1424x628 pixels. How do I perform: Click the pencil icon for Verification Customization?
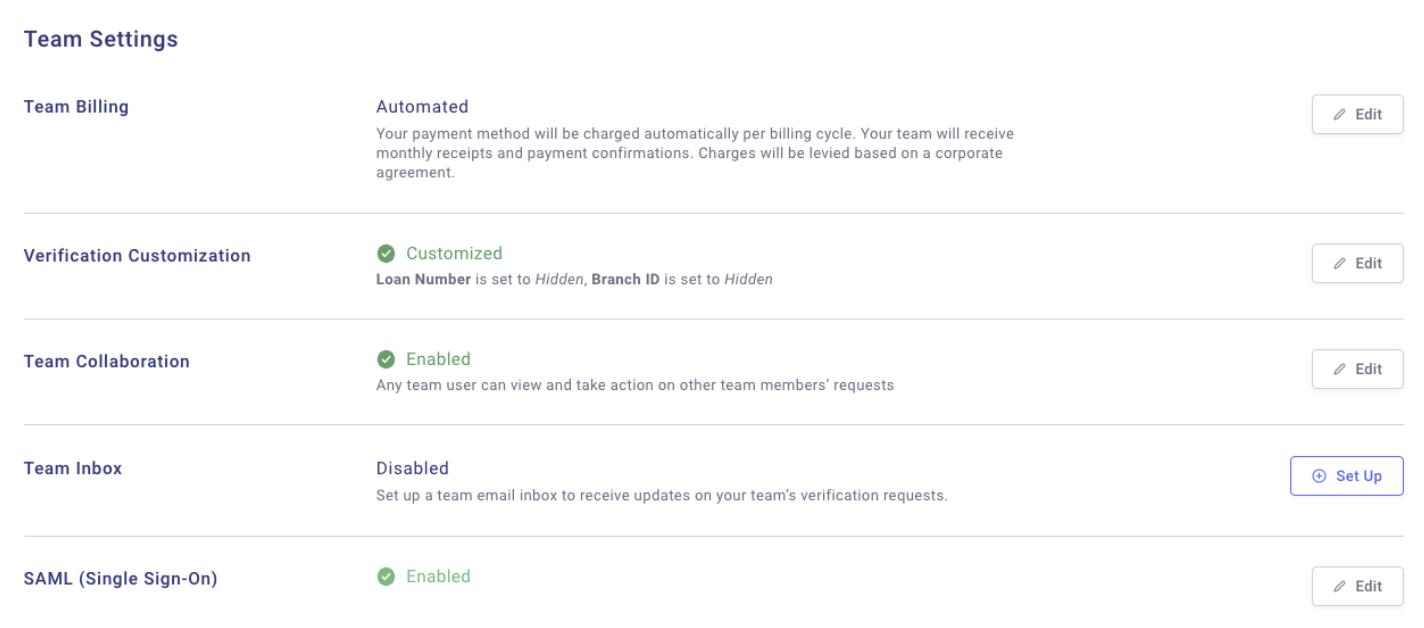click(1340, 264)
